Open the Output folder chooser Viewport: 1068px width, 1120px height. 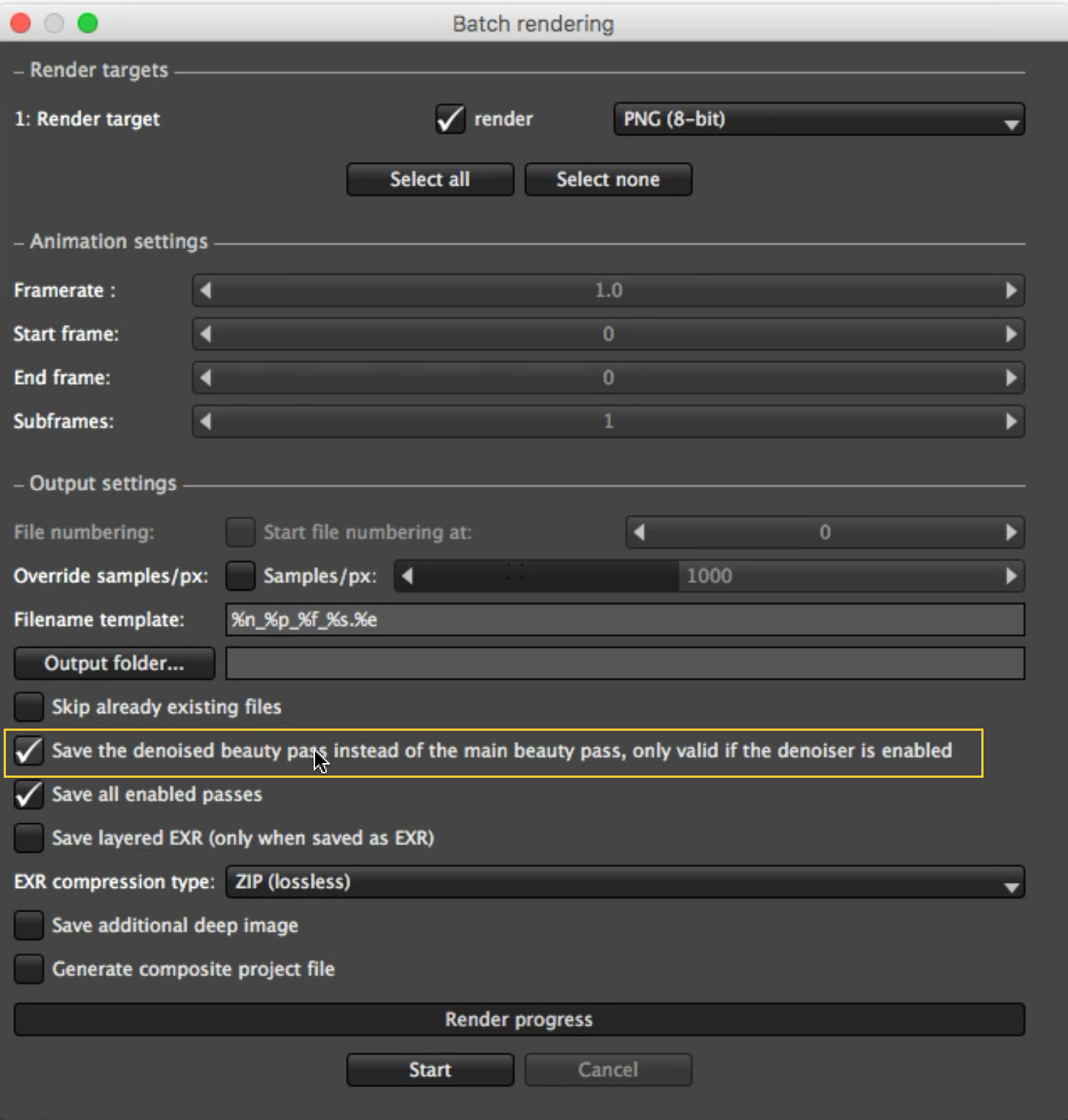tap(115, 663)
